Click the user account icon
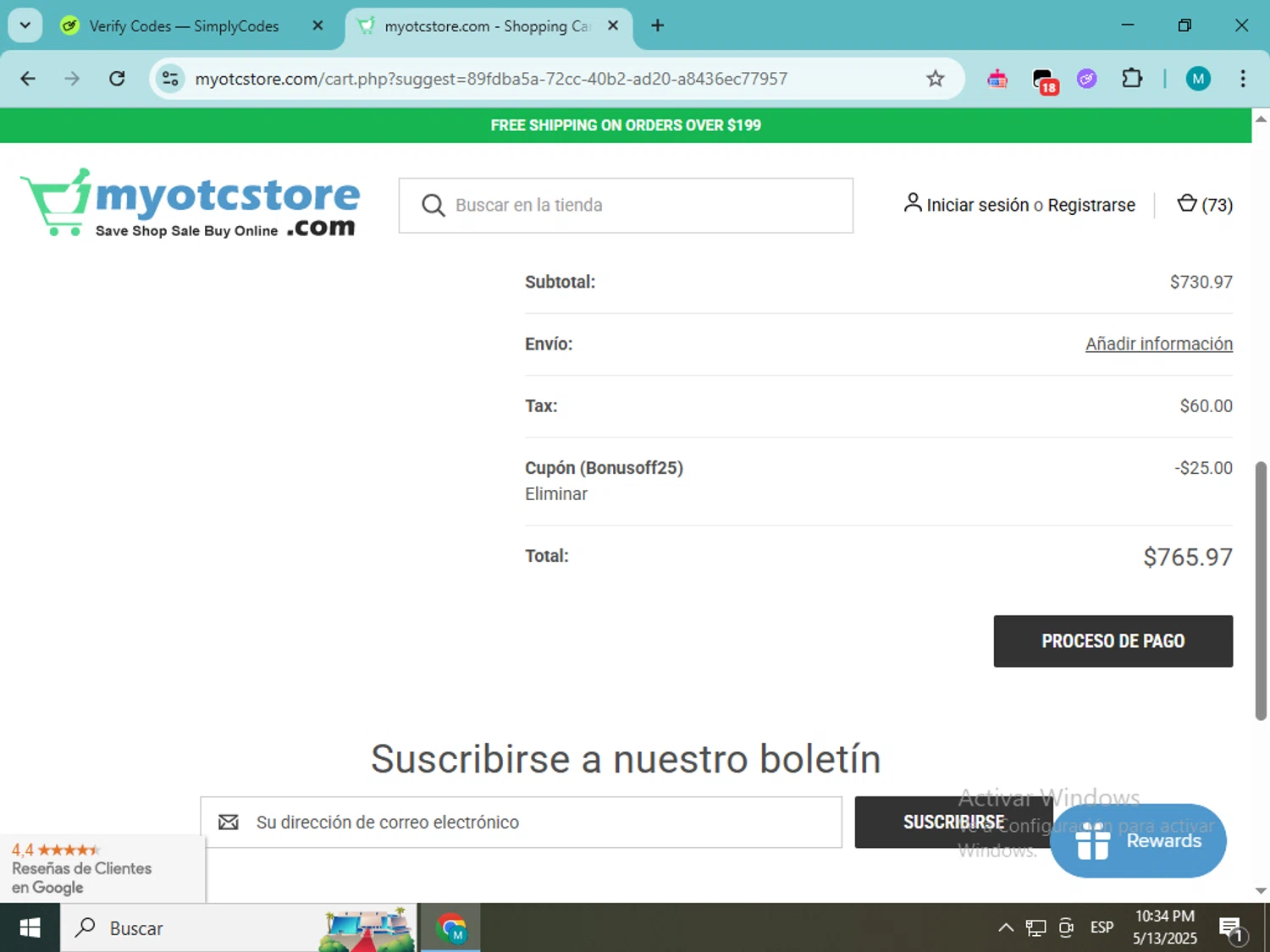Viewport: 1270px width, 952px height. (913, 203)
